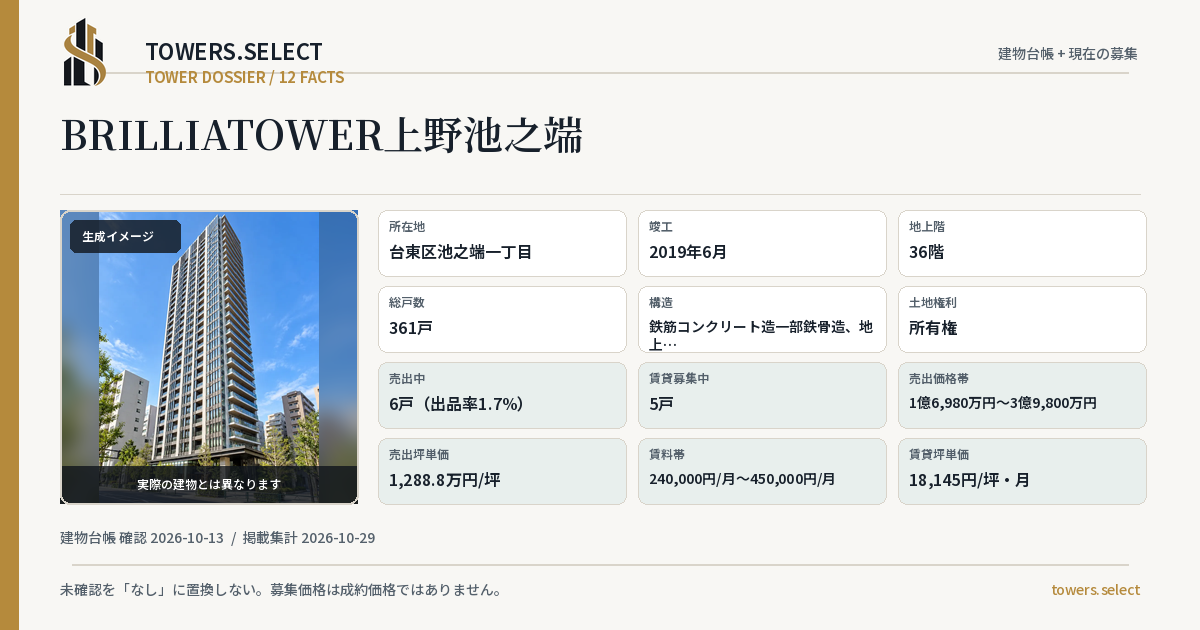Select the 竣工 card showing 2019年6月
This screenshot has width=1200, height=630.
[762, 243]
